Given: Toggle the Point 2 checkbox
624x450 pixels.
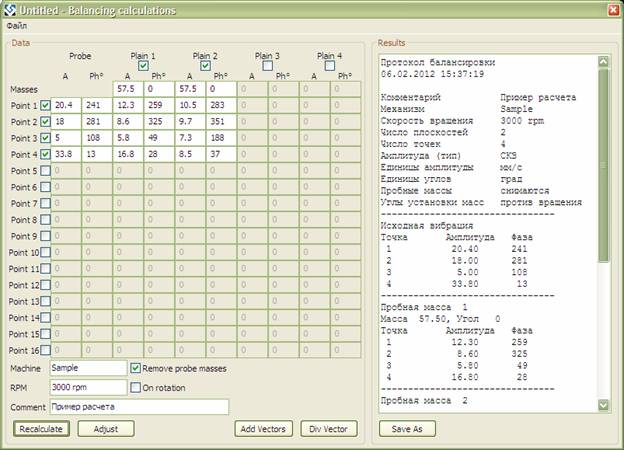Looking at the screenshot, I should (x=45, y=122).
